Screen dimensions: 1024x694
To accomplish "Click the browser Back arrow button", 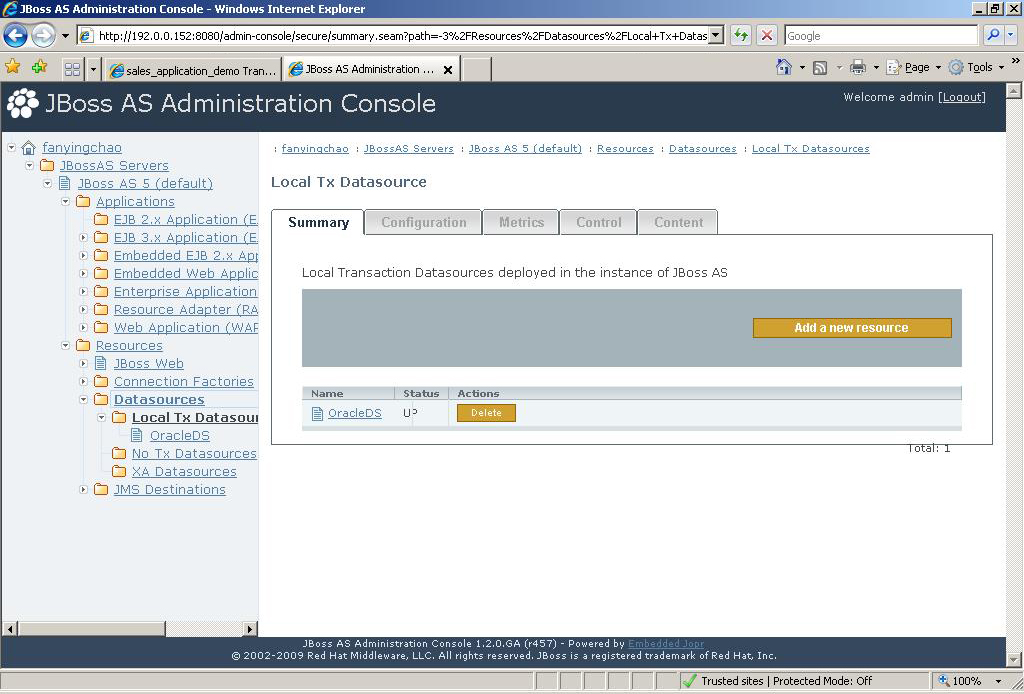I will (x=16, y=35).
